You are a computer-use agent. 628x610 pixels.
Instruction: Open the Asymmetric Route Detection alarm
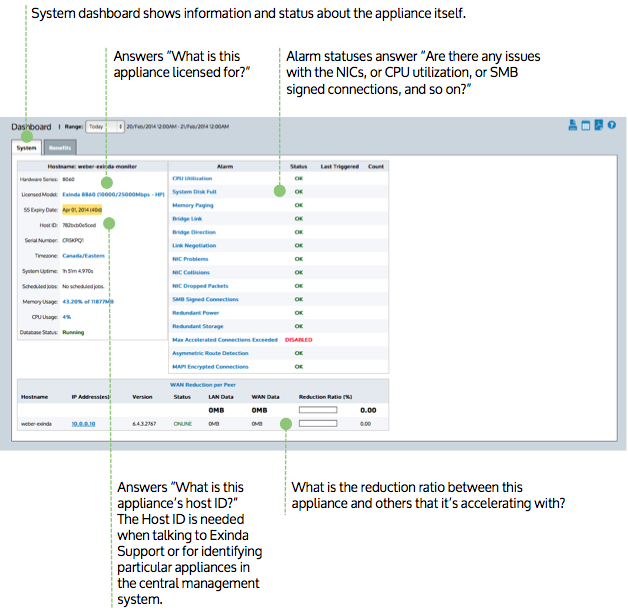click(210, 353)
